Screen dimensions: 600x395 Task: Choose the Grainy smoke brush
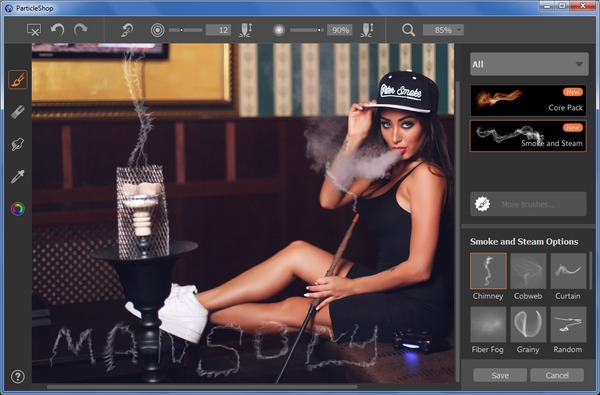528,324
